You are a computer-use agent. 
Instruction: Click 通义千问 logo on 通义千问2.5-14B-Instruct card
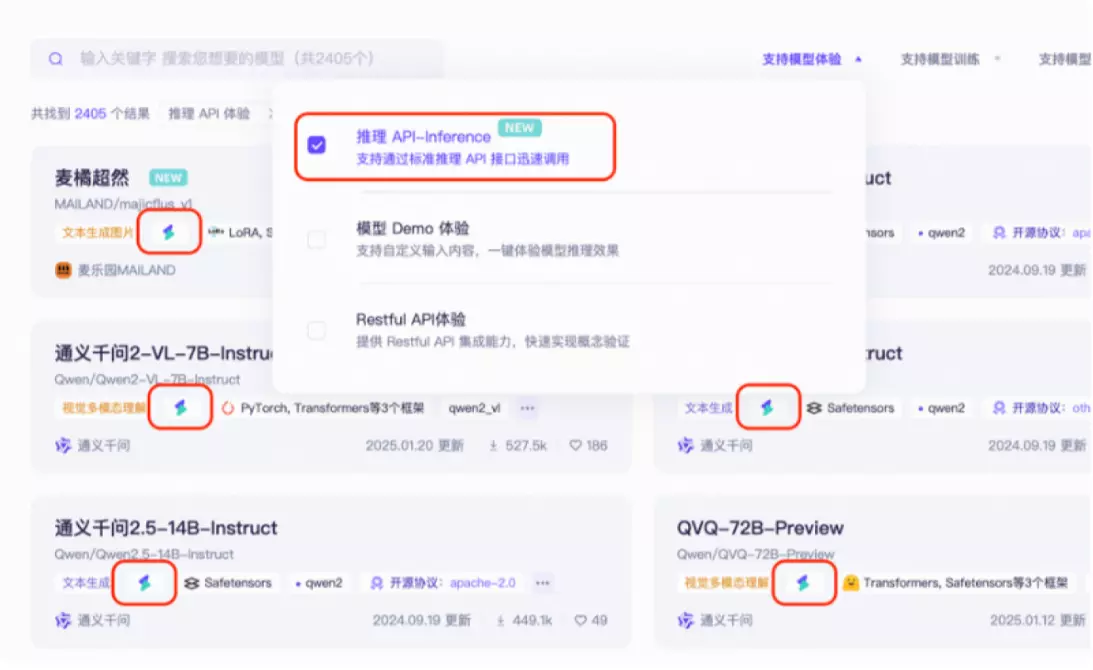coord(63,620)
